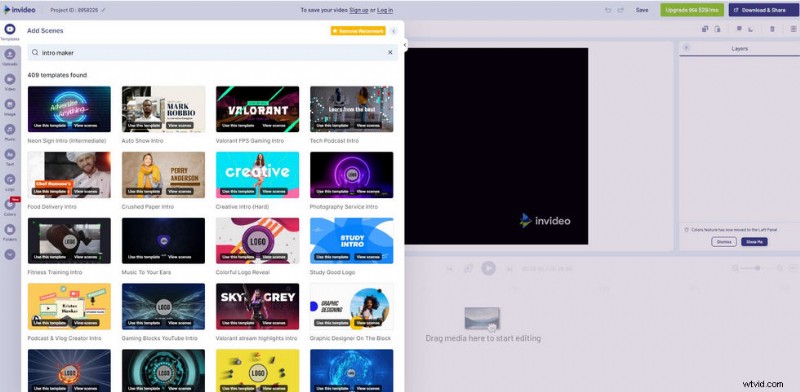Screen dimensions: 800x392
Task: Click Show Me in Colors notice
Action: click(755, 242)
